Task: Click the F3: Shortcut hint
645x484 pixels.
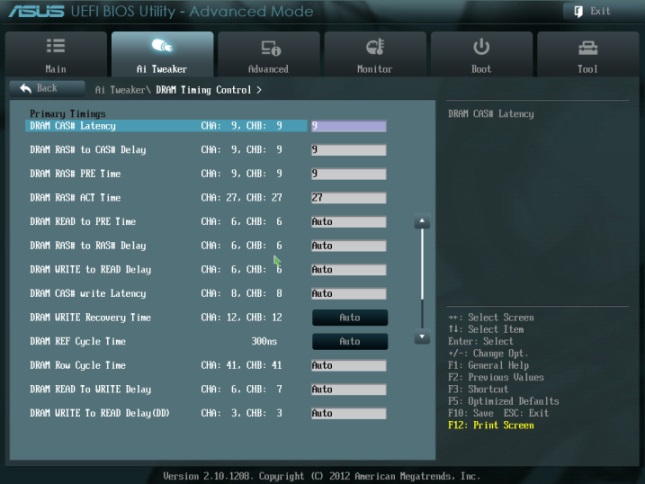Action: click(x=478, y=389)
